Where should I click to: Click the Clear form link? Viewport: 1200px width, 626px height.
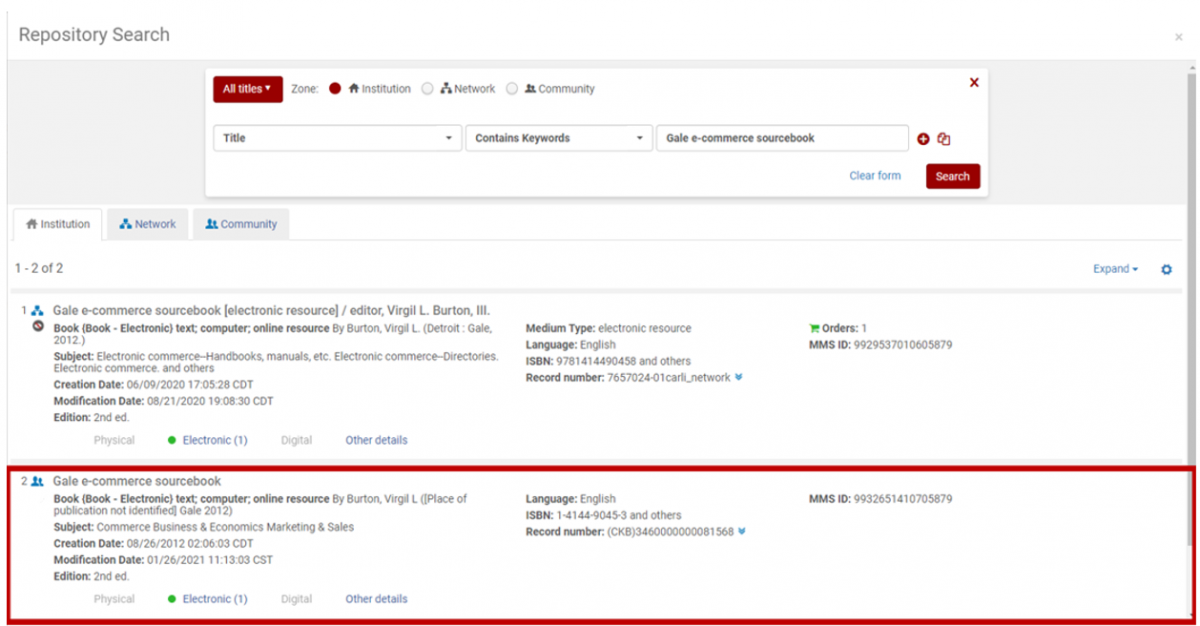874,176
